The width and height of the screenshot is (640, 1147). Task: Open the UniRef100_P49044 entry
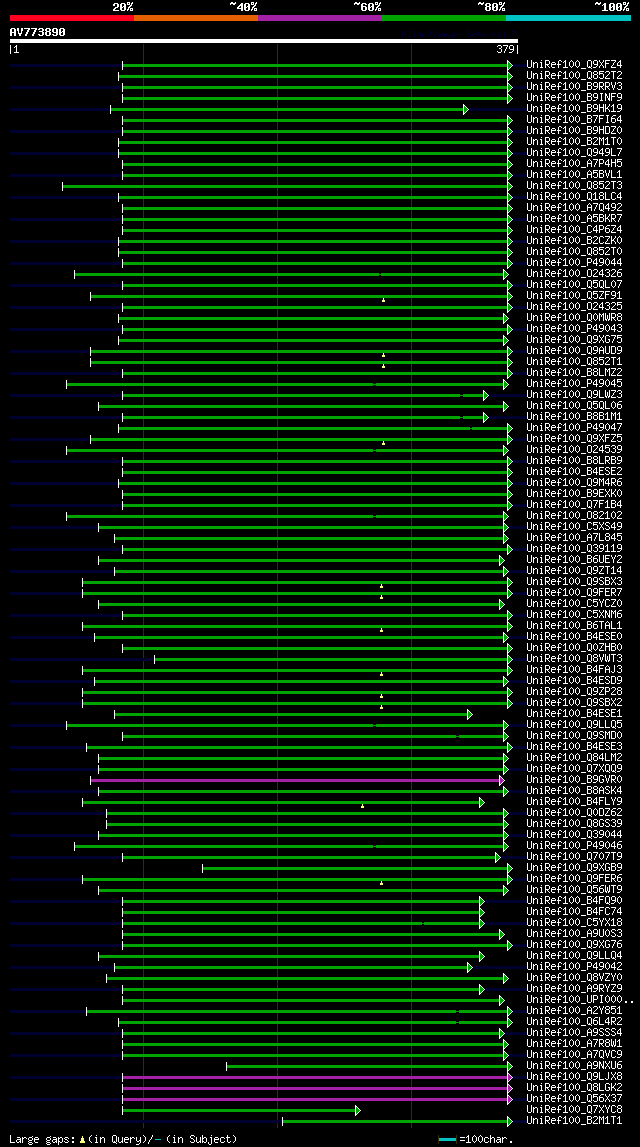574,263
